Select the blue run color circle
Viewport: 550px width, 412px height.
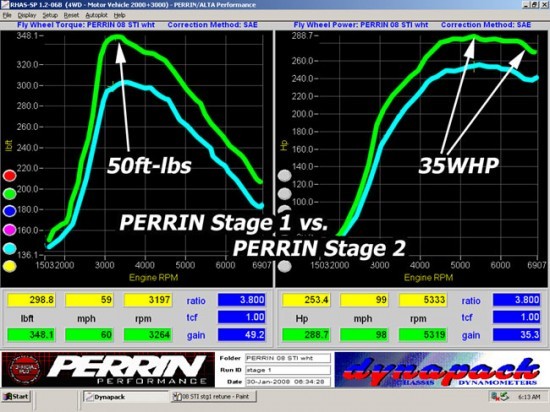[x=9, y=211]
